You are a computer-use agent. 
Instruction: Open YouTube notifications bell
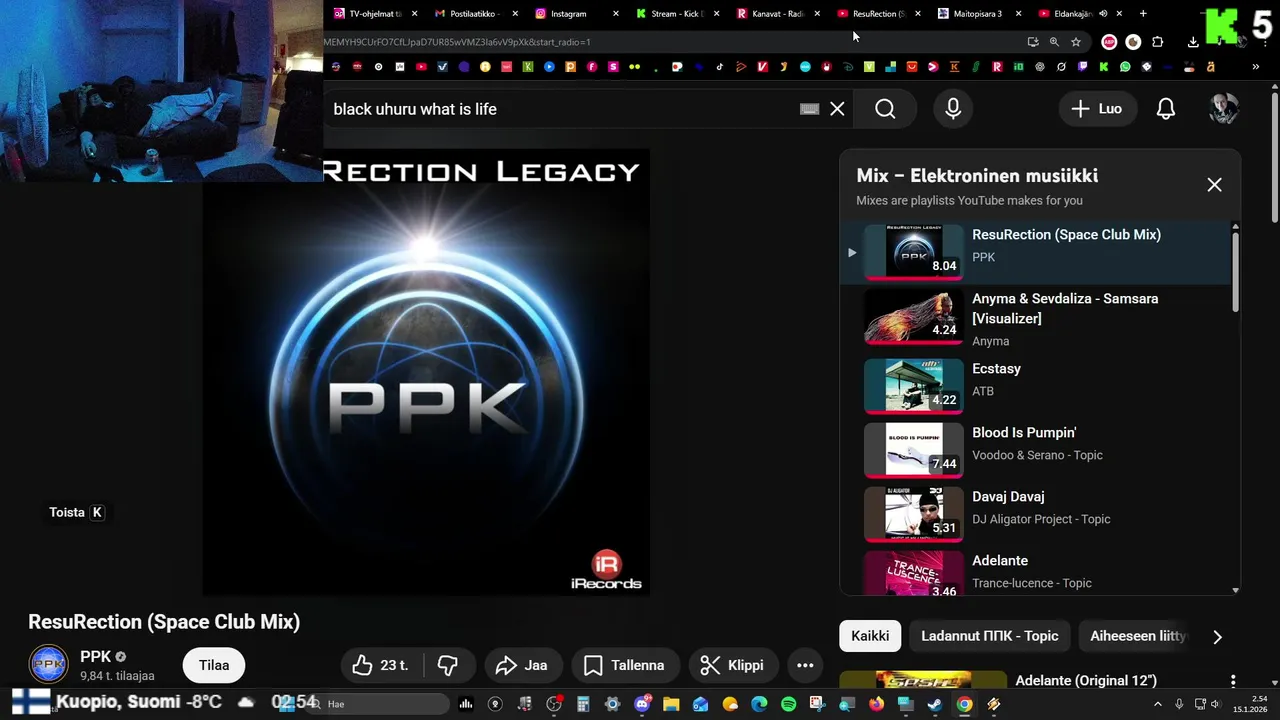point(1166,109)
